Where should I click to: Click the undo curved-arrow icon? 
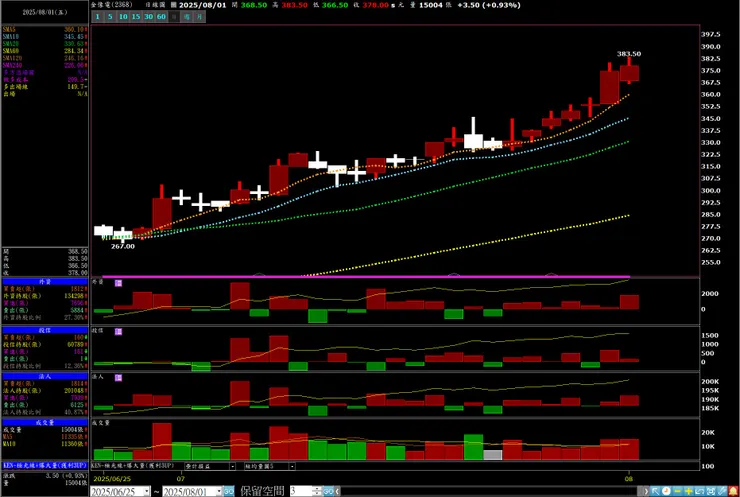(699, 491)
